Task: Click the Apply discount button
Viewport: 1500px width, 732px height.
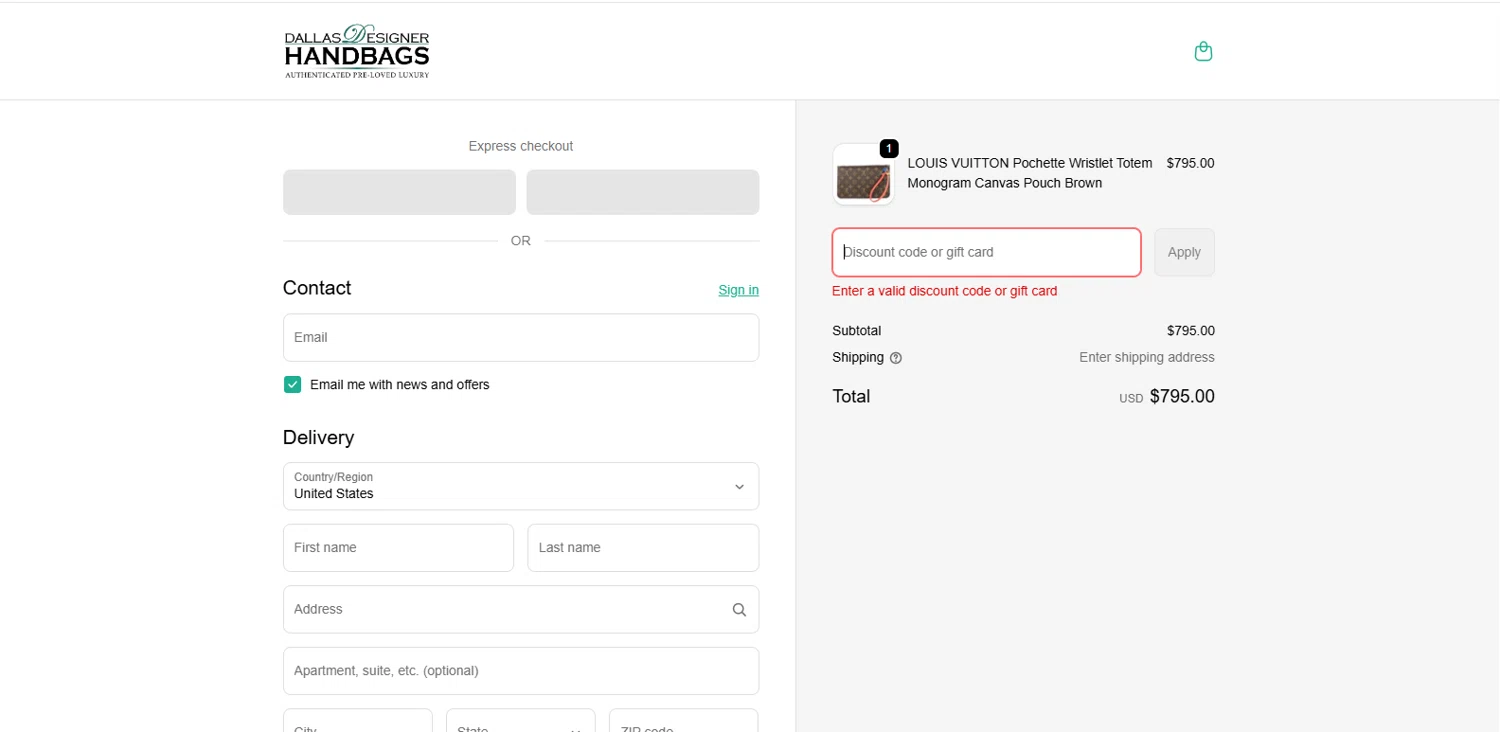Action: [x=1184, y=252]
